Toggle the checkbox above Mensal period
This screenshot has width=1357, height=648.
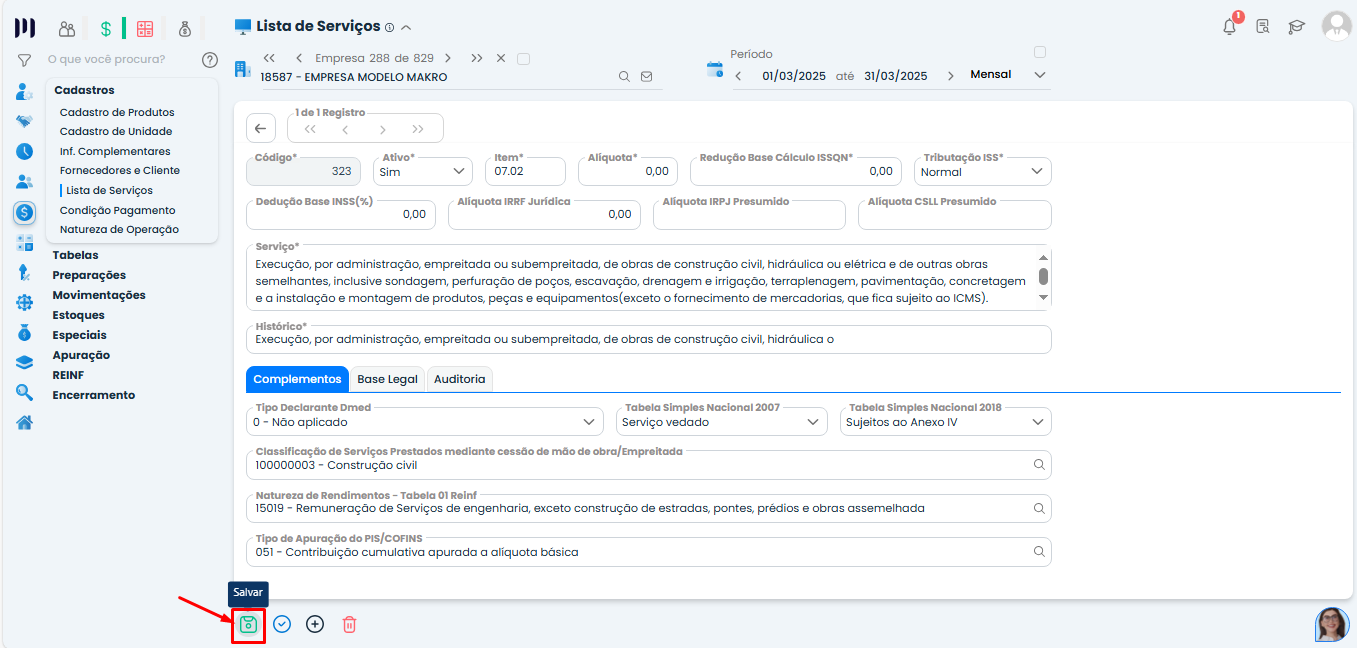pos(1040,52)
